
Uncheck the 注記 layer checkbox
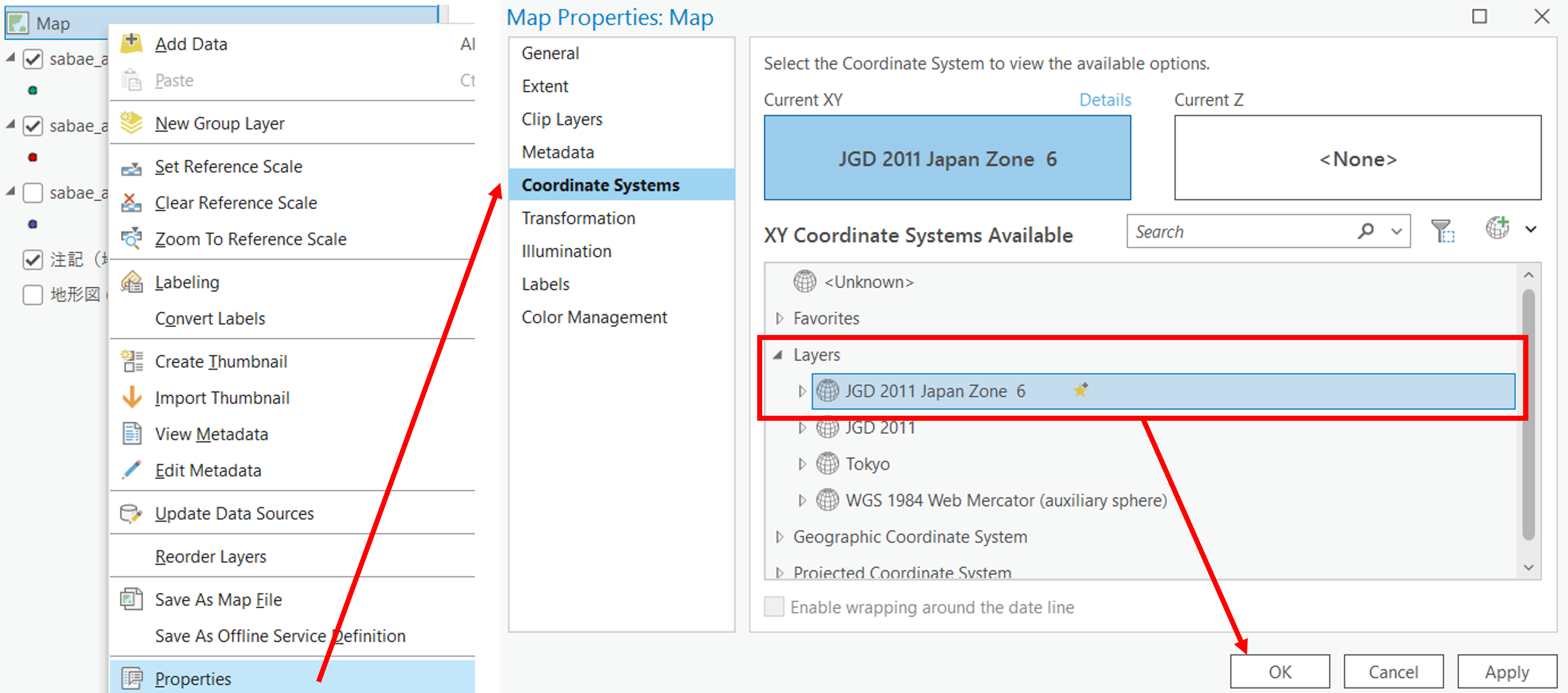[x=33, y=259]
